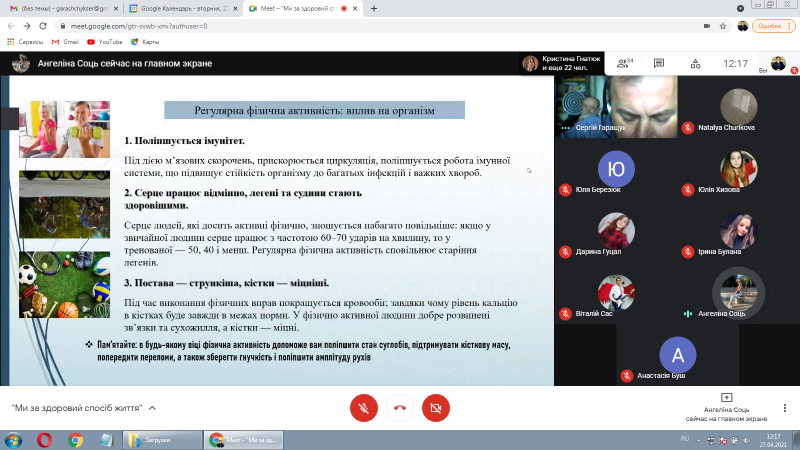Click the presenter avatar in Meet top-left bar
The height and width of the screenshot is (450, 800).
click(21, 64)
